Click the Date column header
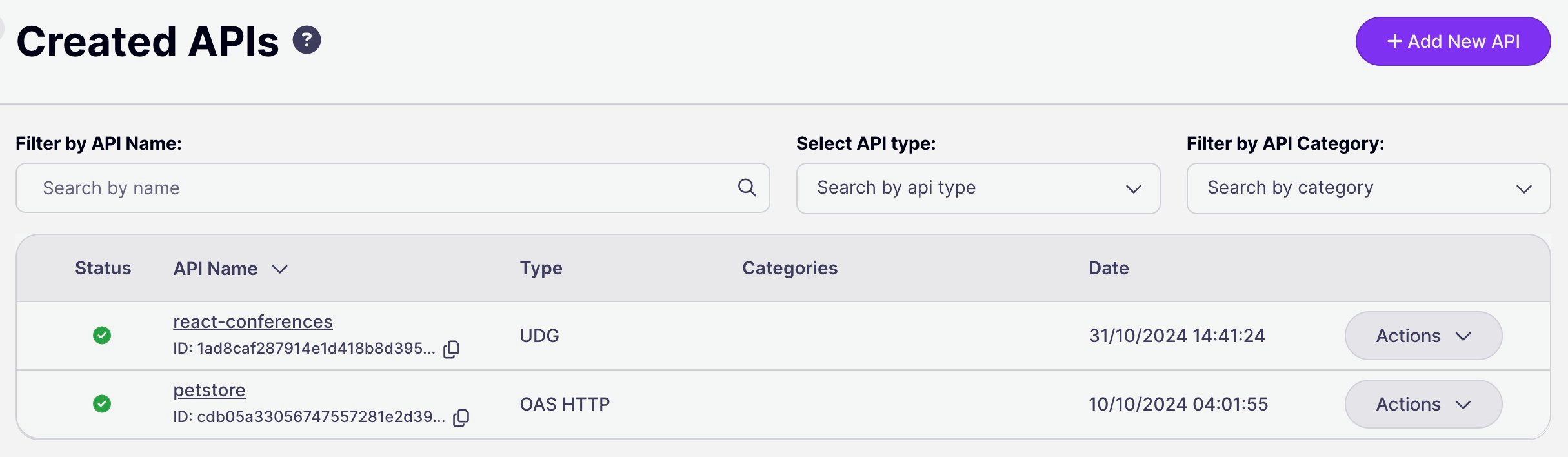The height and width of the screenshot is (457, 1568). (x=1108, y=268)
